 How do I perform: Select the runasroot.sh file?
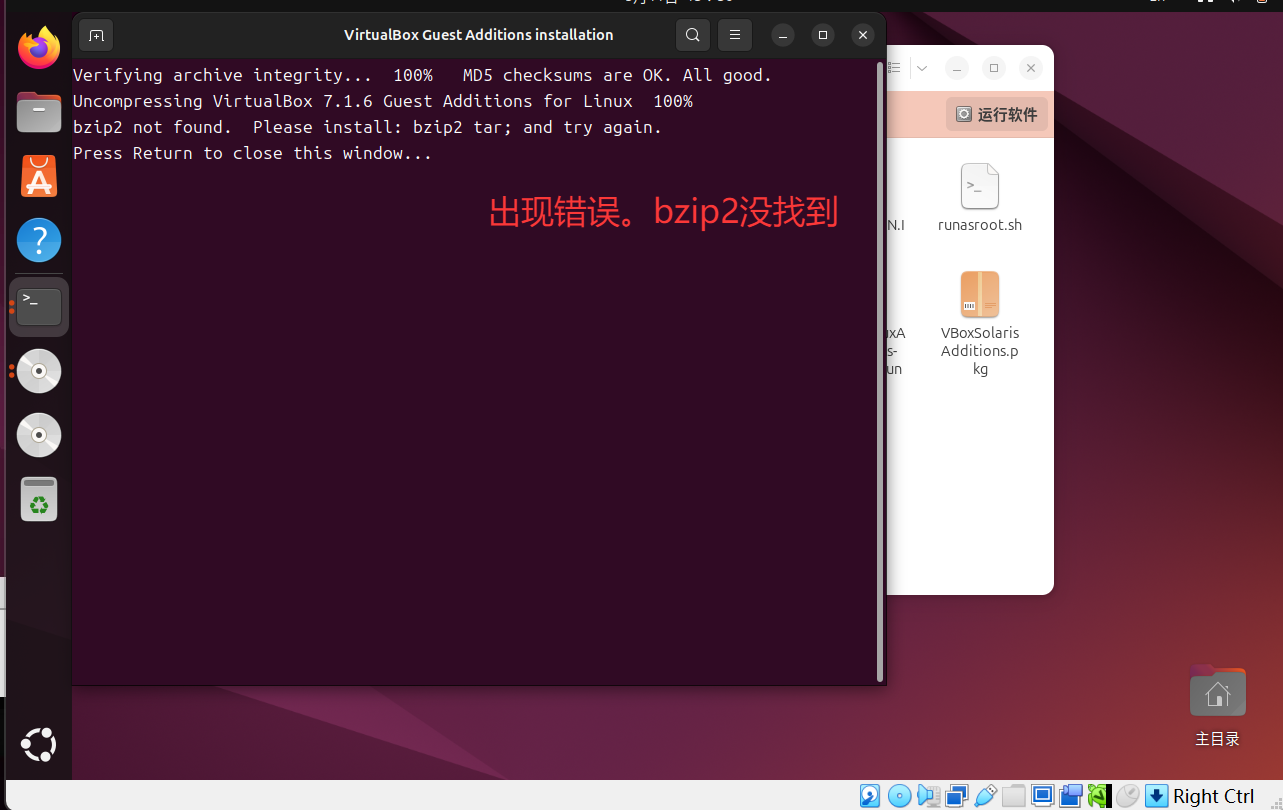[x=980, y=198]
